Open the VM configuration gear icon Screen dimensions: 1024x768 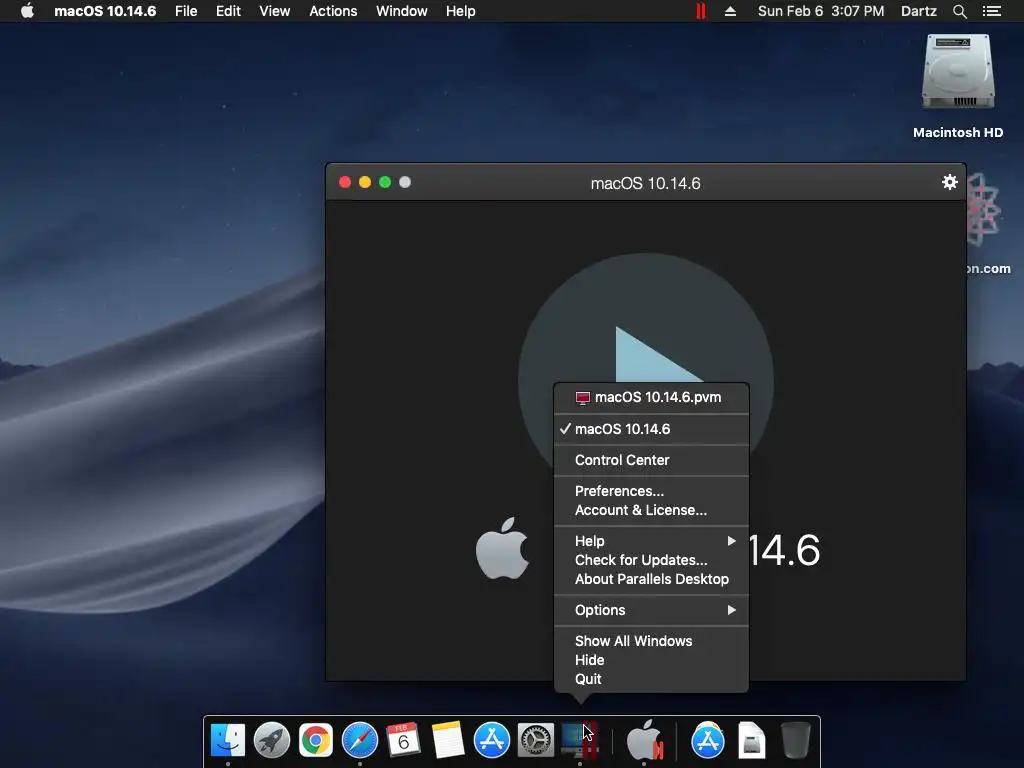950,182
